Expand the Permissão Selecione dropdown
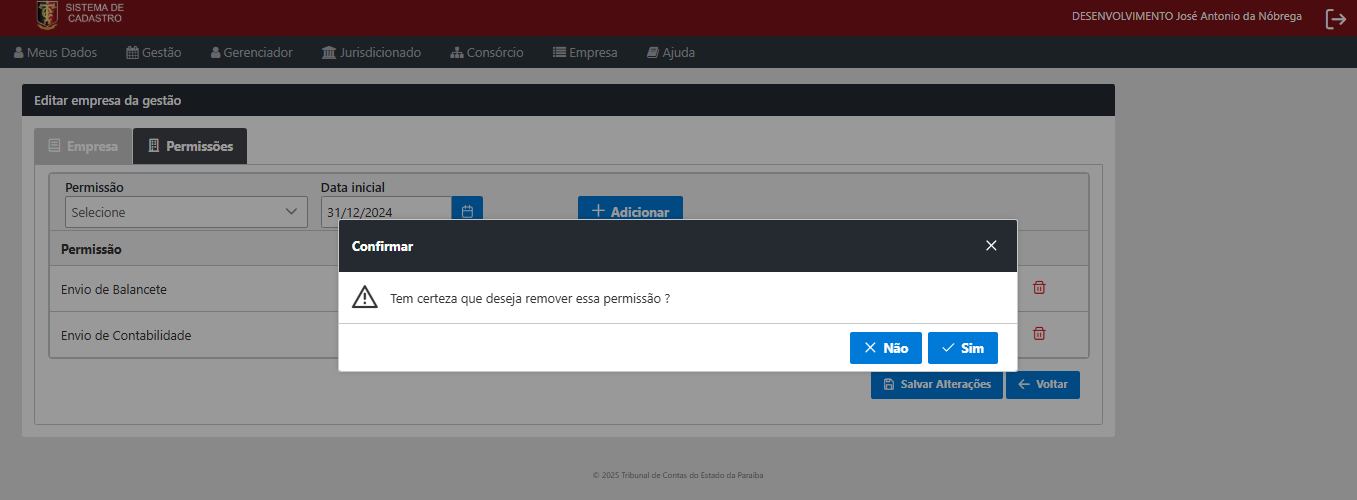1357x500 pixels. click(186, 212)
